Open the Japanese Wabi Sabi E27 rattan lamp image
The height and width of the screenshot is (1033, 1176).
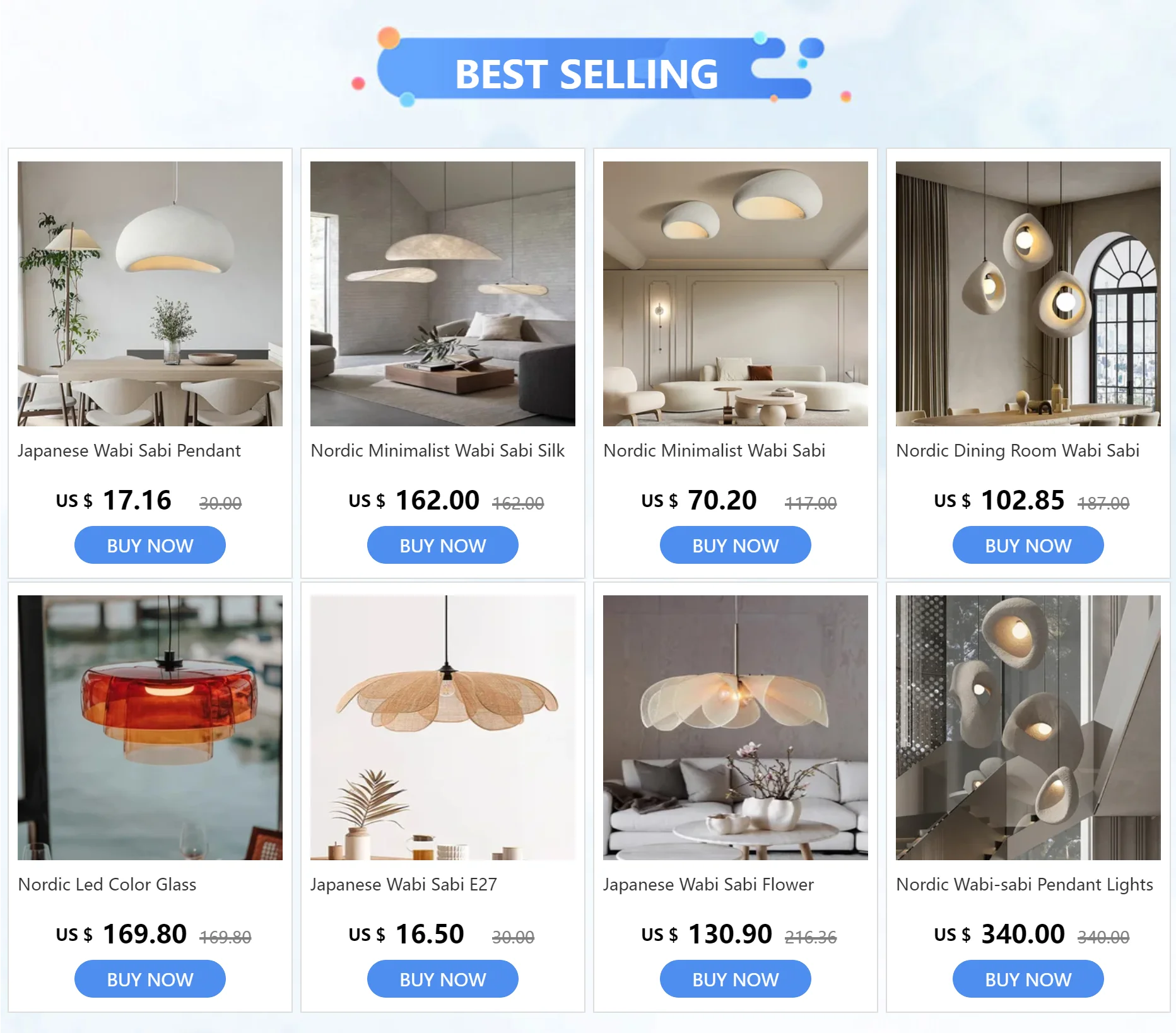point(443,728)
